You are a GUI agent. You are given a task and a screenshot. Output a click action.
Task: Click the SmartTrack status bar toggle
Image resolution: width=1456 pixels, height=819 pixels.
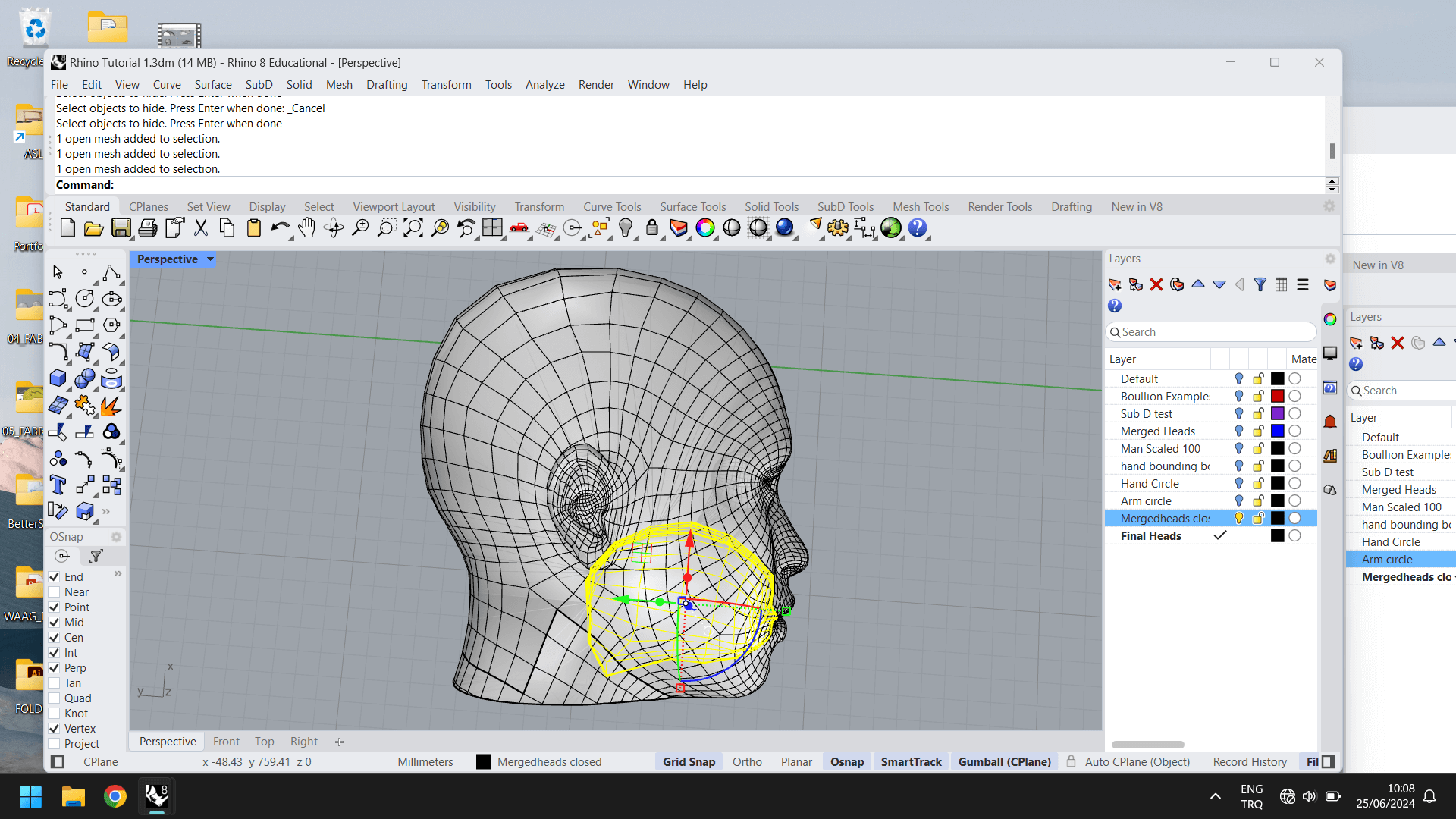(x=910, y=761)
